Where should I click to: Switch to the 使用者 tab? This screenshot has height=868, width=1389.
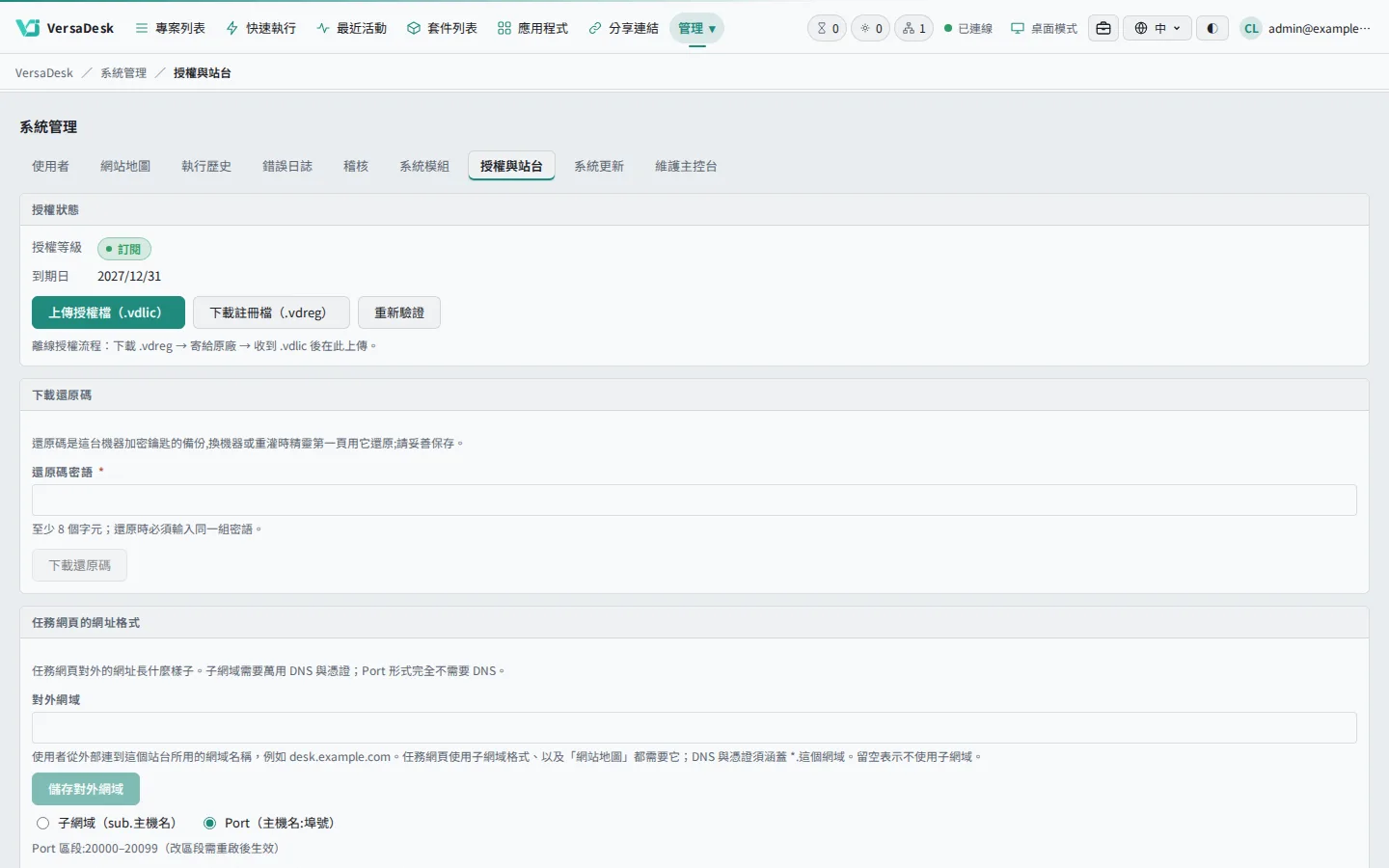coord(50,166)
